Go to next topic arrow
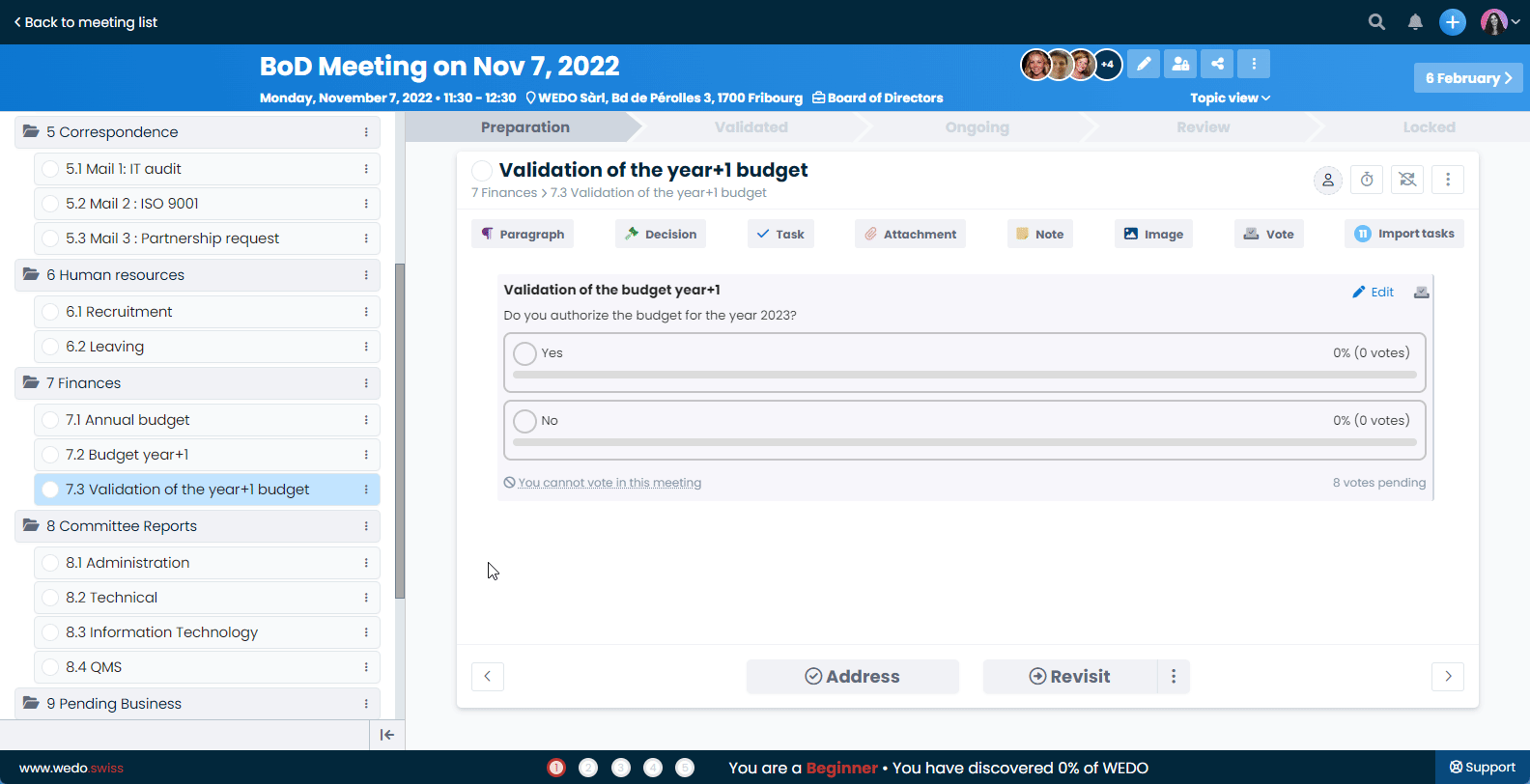This screenshot has width=1530, height=784. [1448, 676]
